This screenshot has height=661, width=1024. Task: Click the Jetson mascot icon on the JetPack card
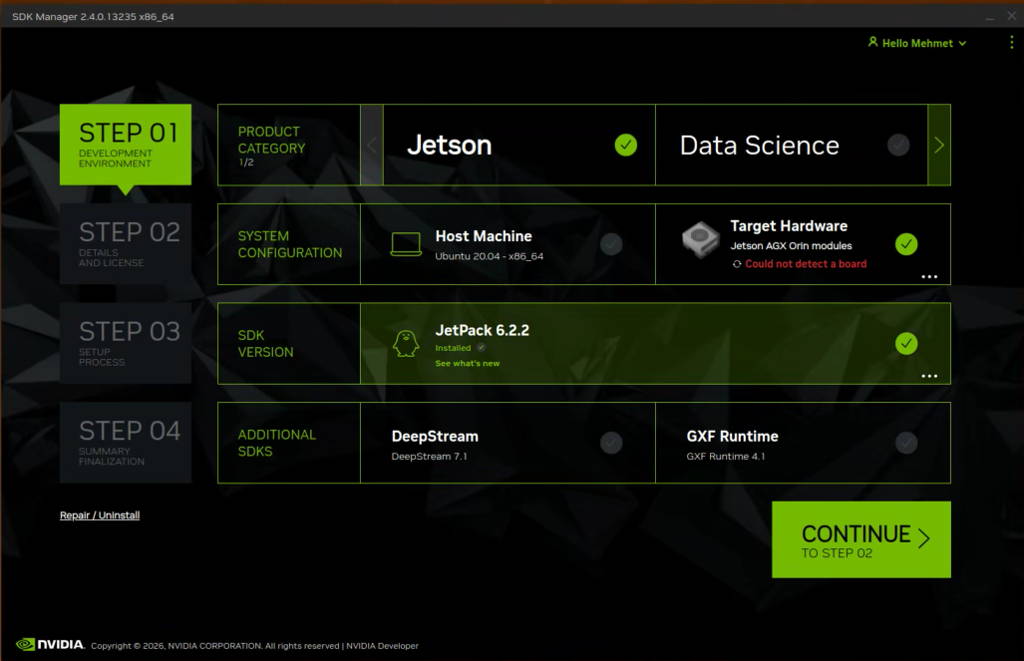(404, 343)
